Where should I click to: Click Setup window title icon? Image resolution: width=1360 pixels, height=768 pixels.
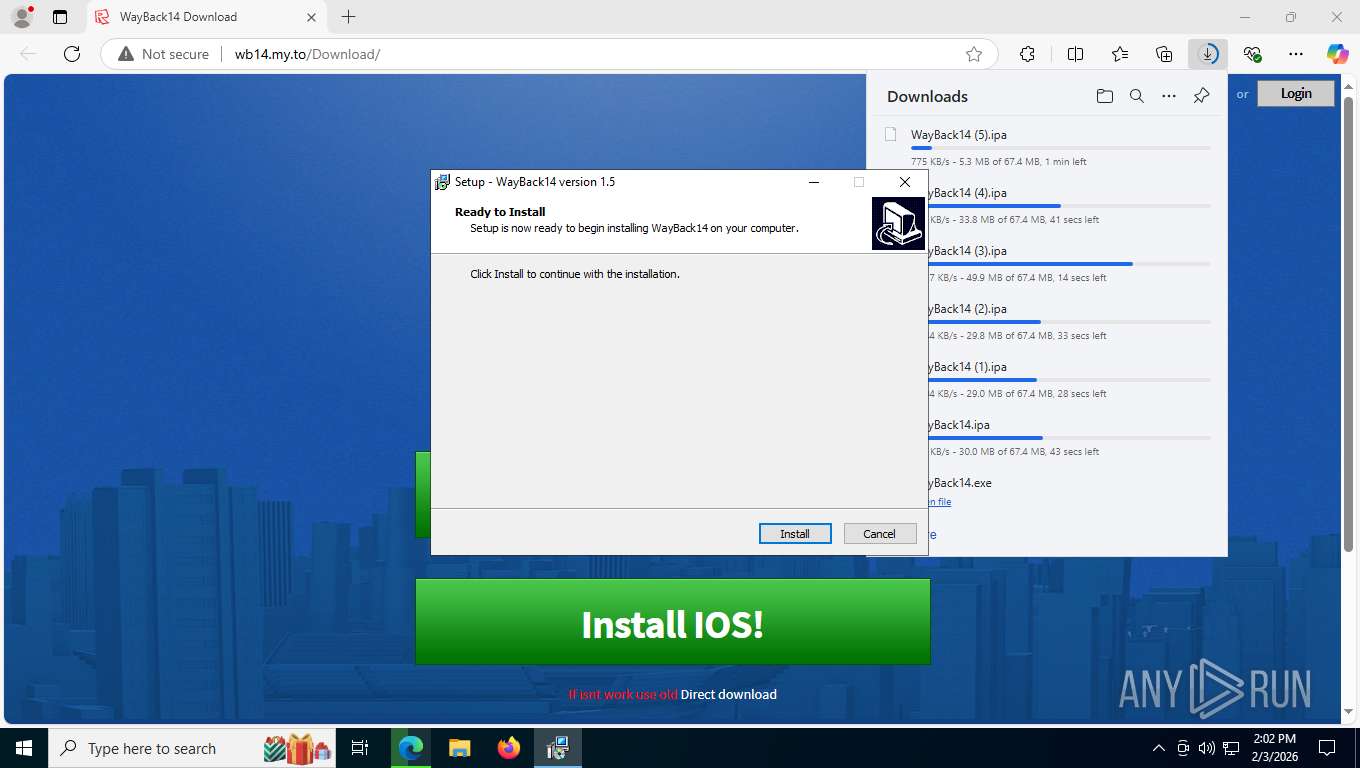click(442, 182)
